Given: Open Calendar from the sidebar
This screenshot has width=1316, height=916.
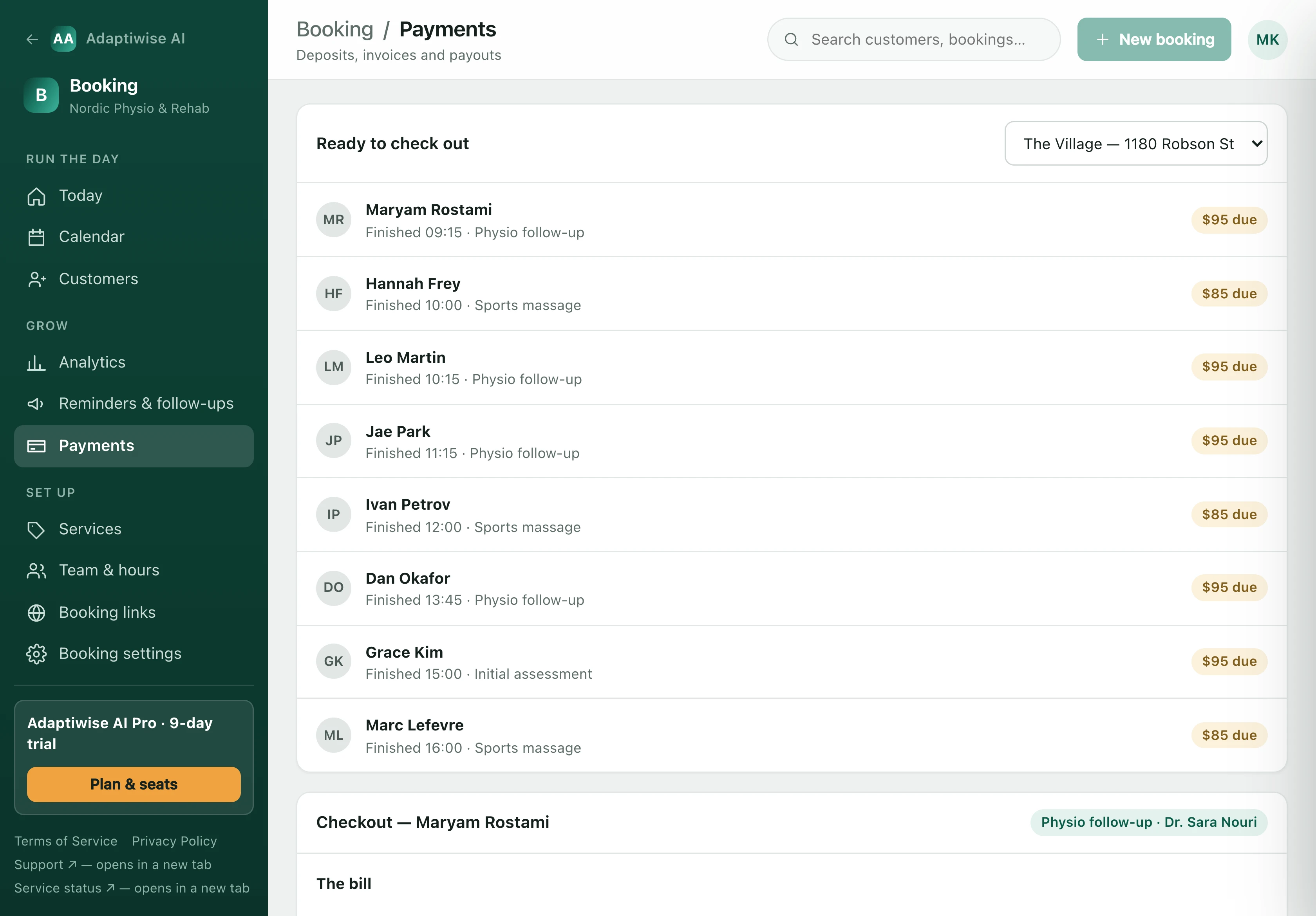Looking at the screenshot, I should [134, 237].
